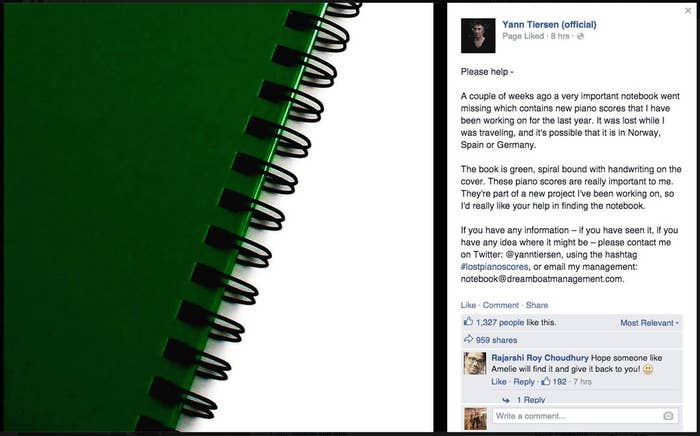Viewport: 700px width, 436px height.
Task: Click the Yann Tiersen (official) page name
Action: (x=549, y=25)
